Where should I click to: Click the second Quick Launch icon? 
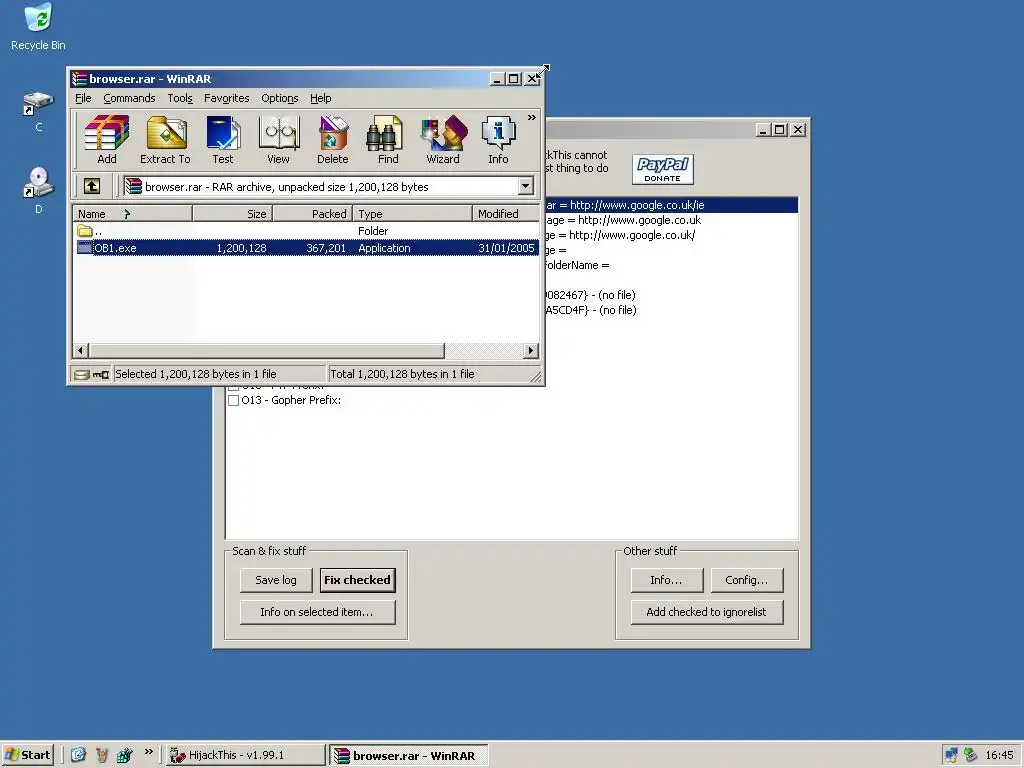[x=102, y=755]
